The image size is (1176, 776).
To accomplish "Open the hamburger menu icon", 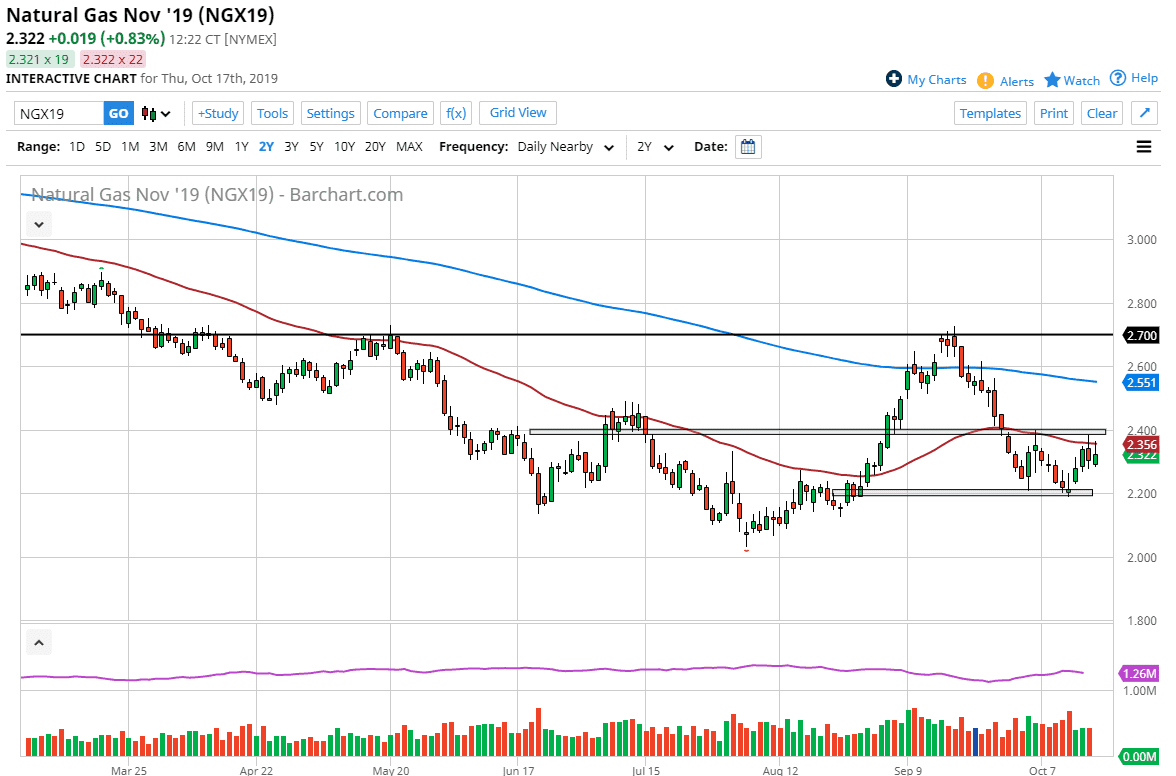I will [1144, 147].
